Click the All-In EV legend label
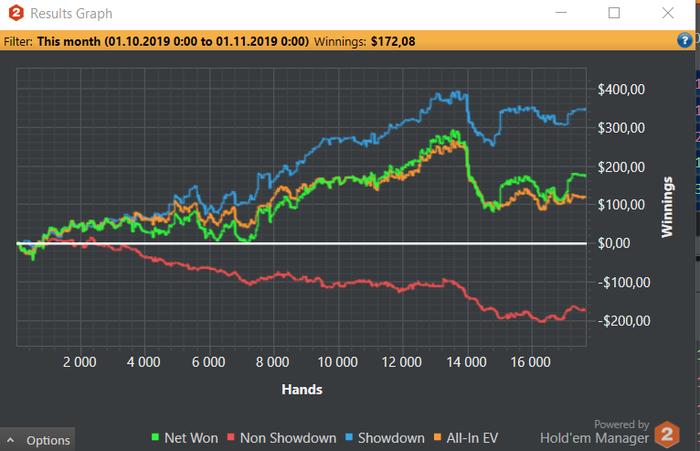Screen dimensions: 700x451 coord(472,438)
